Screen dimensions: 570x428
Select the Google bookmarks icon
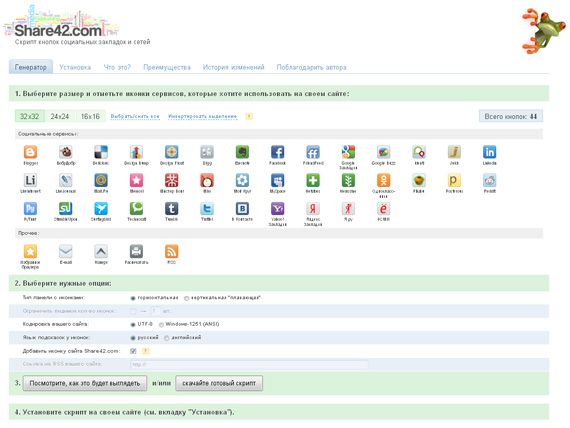(348, 152)
